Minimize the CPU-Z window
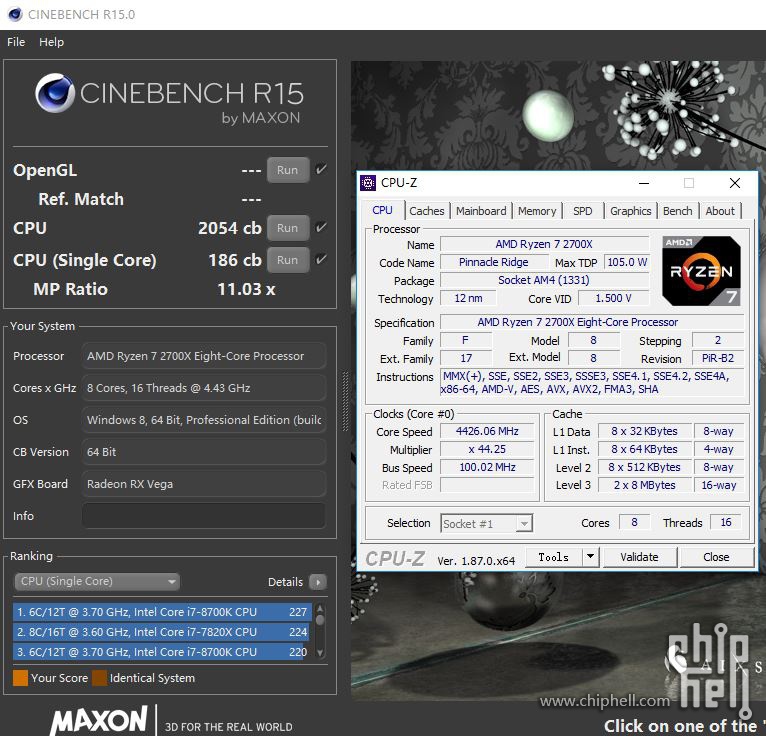 644,183
